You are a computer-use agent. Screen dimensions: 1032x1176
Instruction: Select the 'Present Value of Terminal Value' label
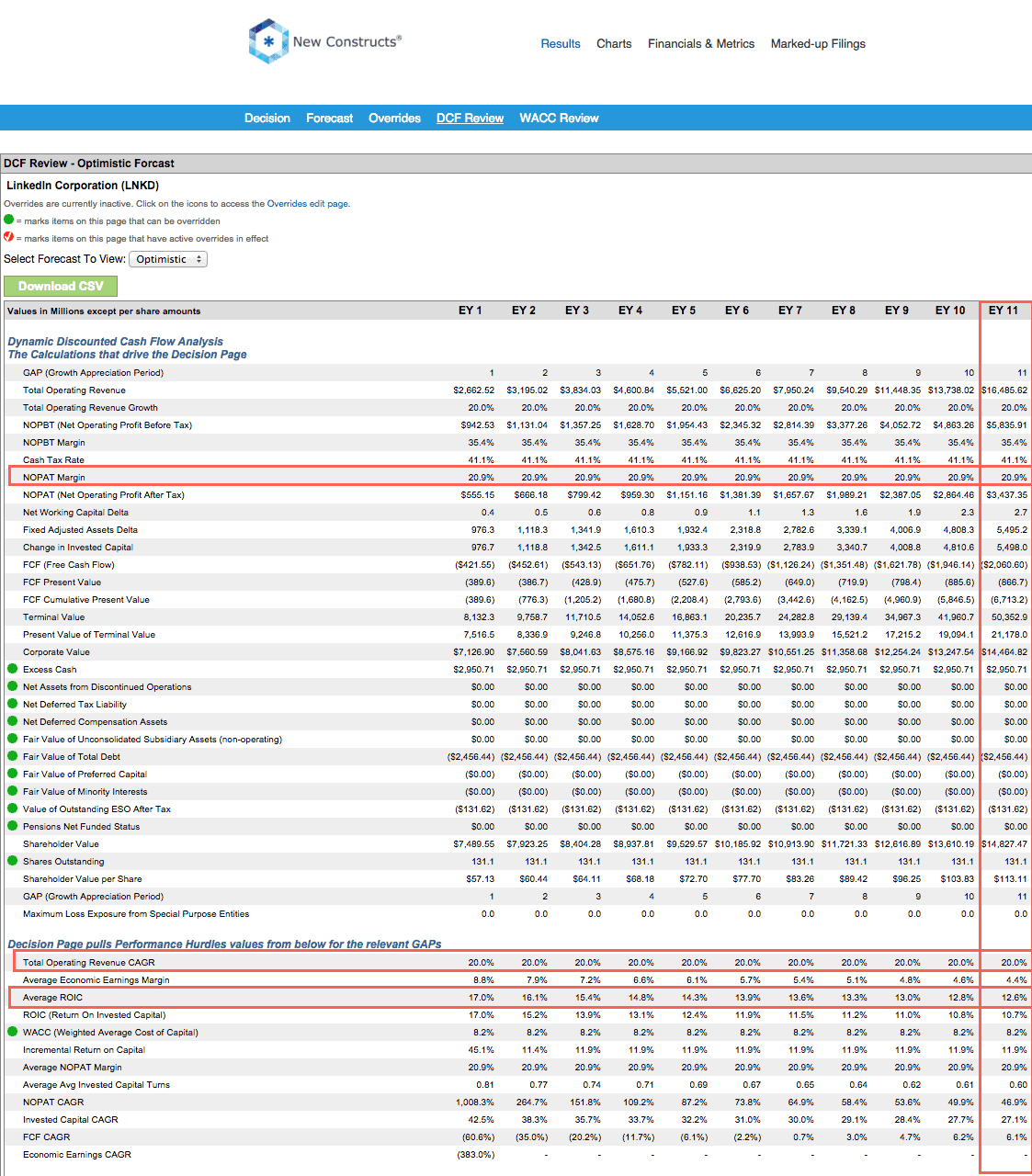[x=89, y=635]
